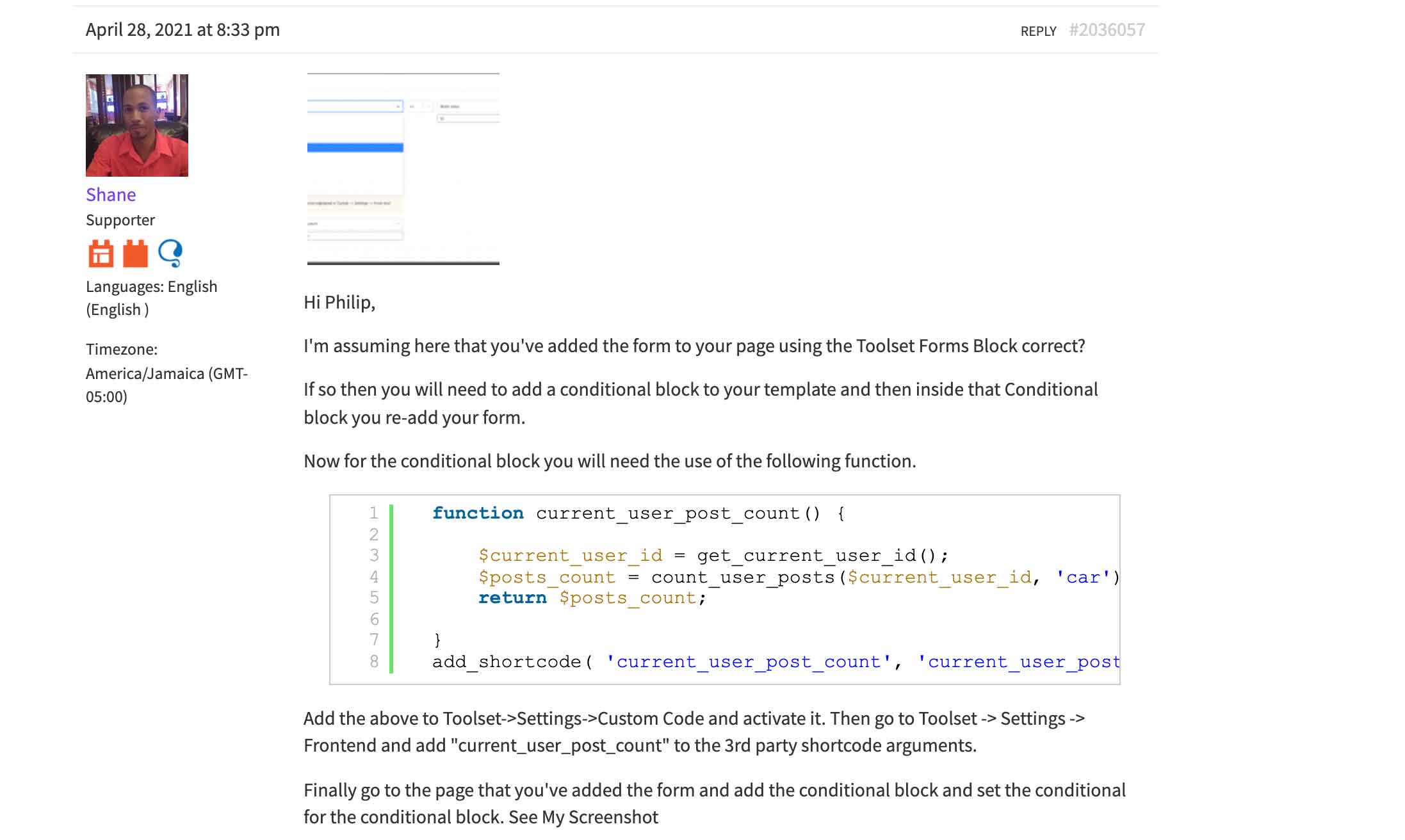The width and height of the screenshot is (1405, 840).
Task: Click the line mentioning 3rd party shortcode arguments
Action: (640, 746)
